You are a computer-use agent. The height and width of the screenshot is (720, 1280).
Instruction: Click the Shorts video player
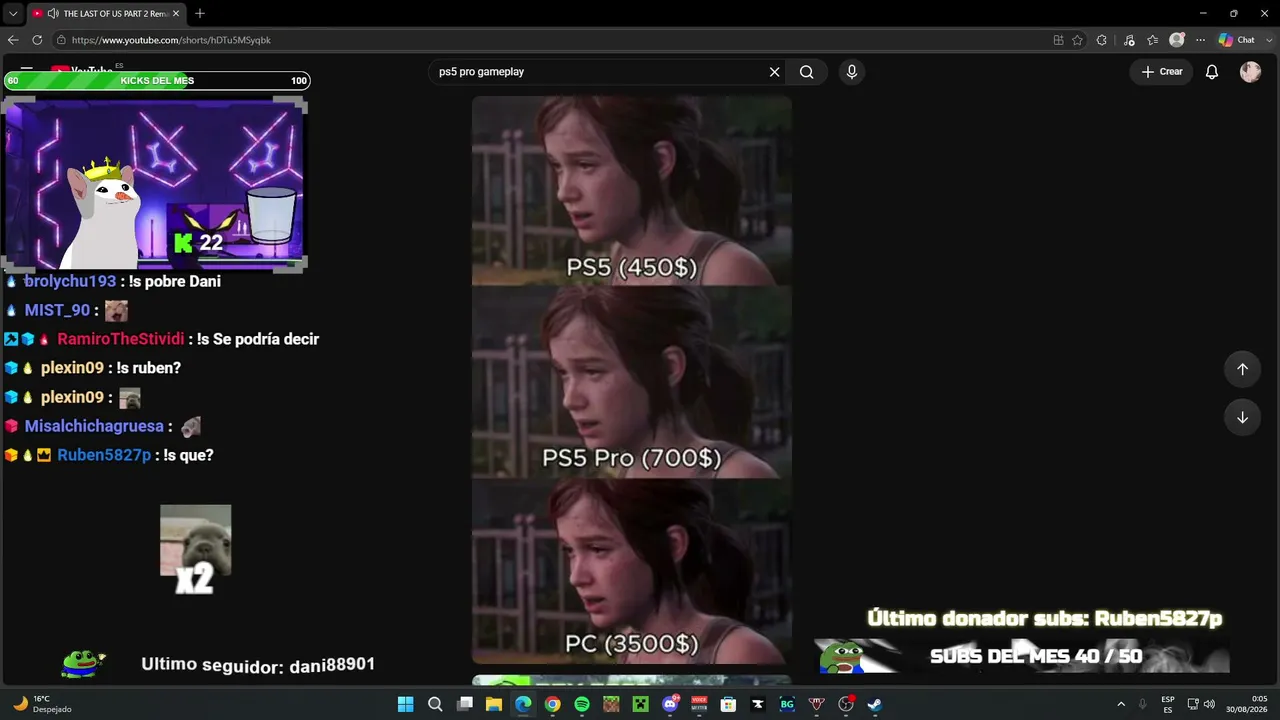click(x=632, y=380)
